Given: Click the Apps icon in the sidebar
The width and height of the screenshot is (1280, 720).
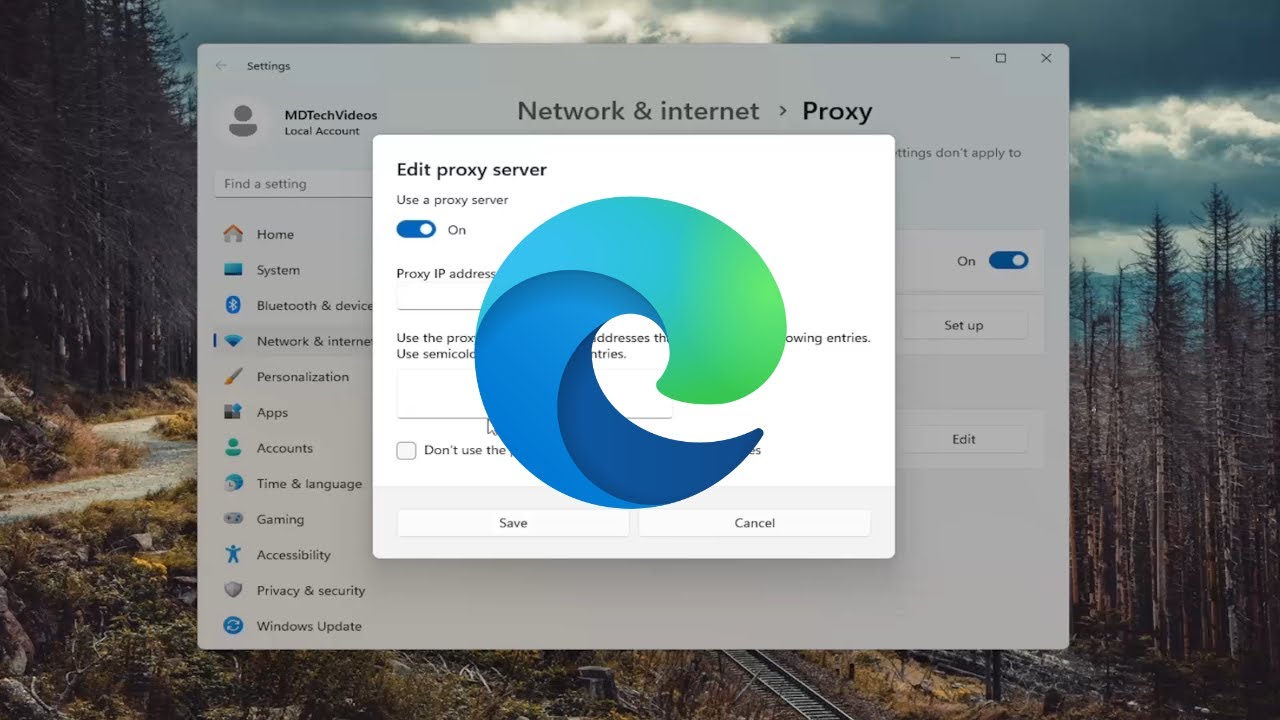Looking at the screenshot, I should click(233, 412).
